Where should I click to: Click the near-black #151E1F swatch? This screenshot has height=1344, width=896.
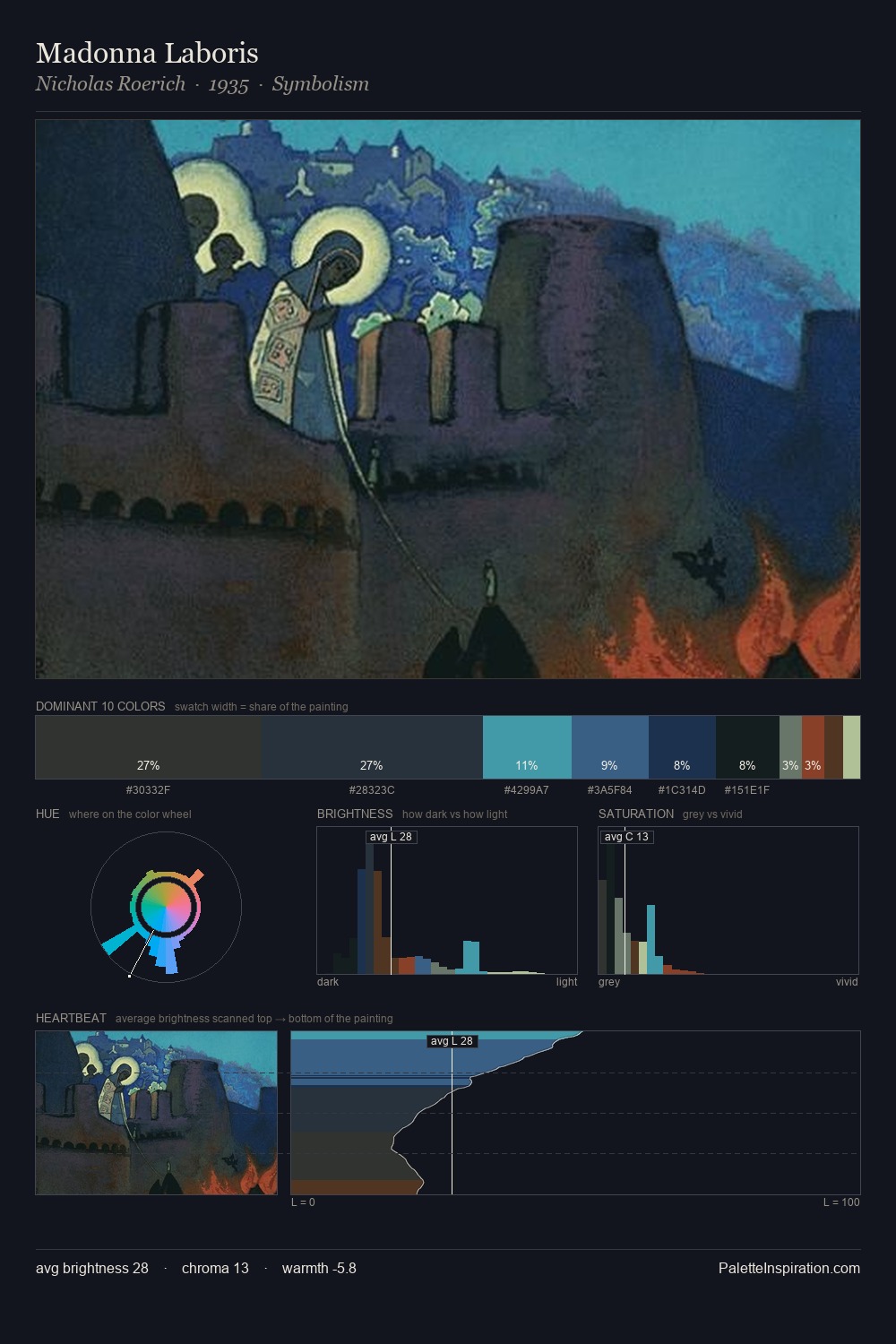(x=747, y=747)
